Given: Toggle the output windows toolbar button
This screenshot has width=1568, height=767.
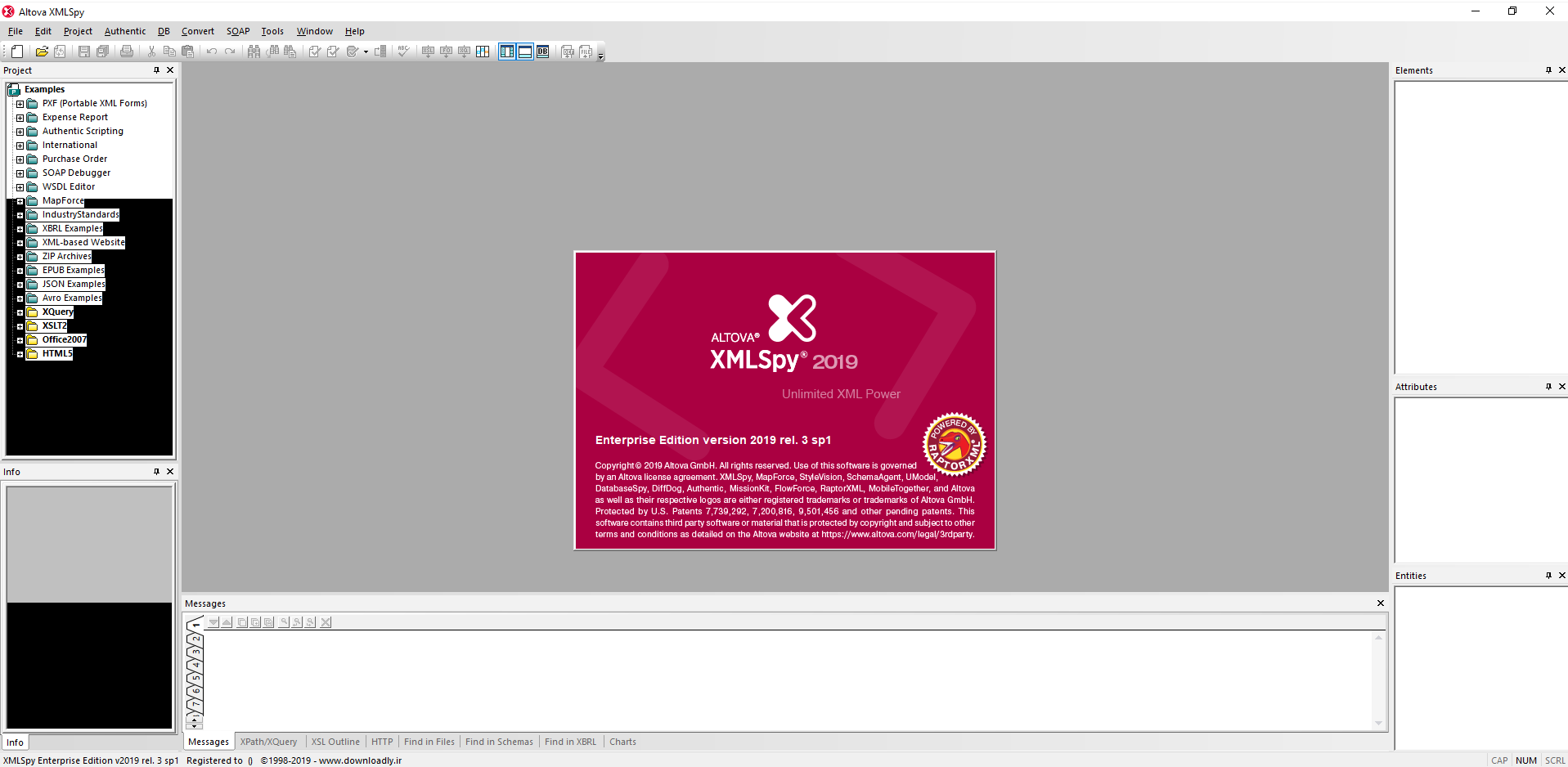Looking at the screenshot, I should point(525,52).
